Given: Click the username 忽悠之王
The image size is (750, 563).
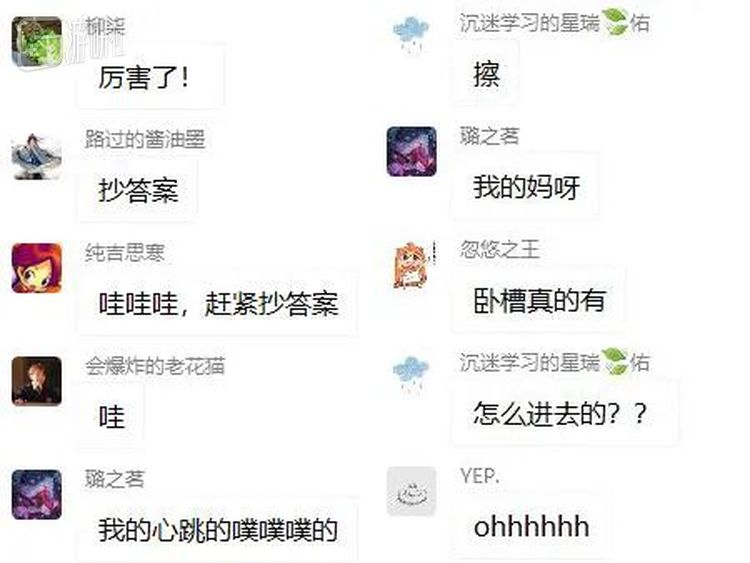Looking at the screenshot, I should click(500, 249).
